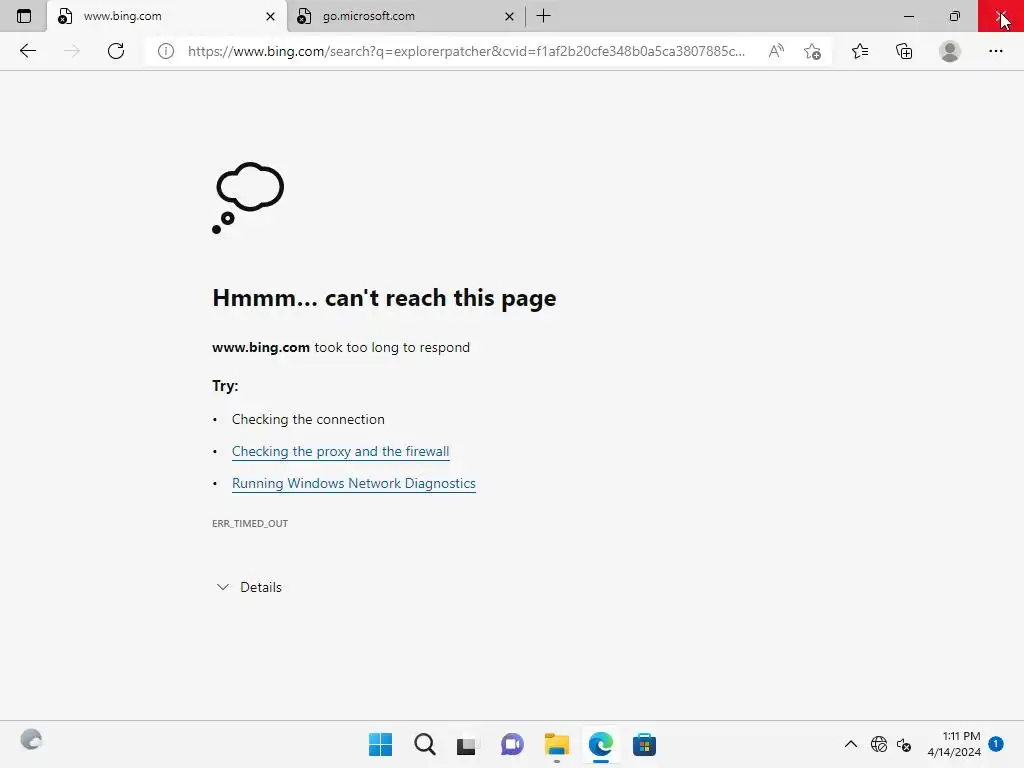Run Windows Network Diagnostics link
The height and width of the screenshot is (768, 1024).
point(353,483)
